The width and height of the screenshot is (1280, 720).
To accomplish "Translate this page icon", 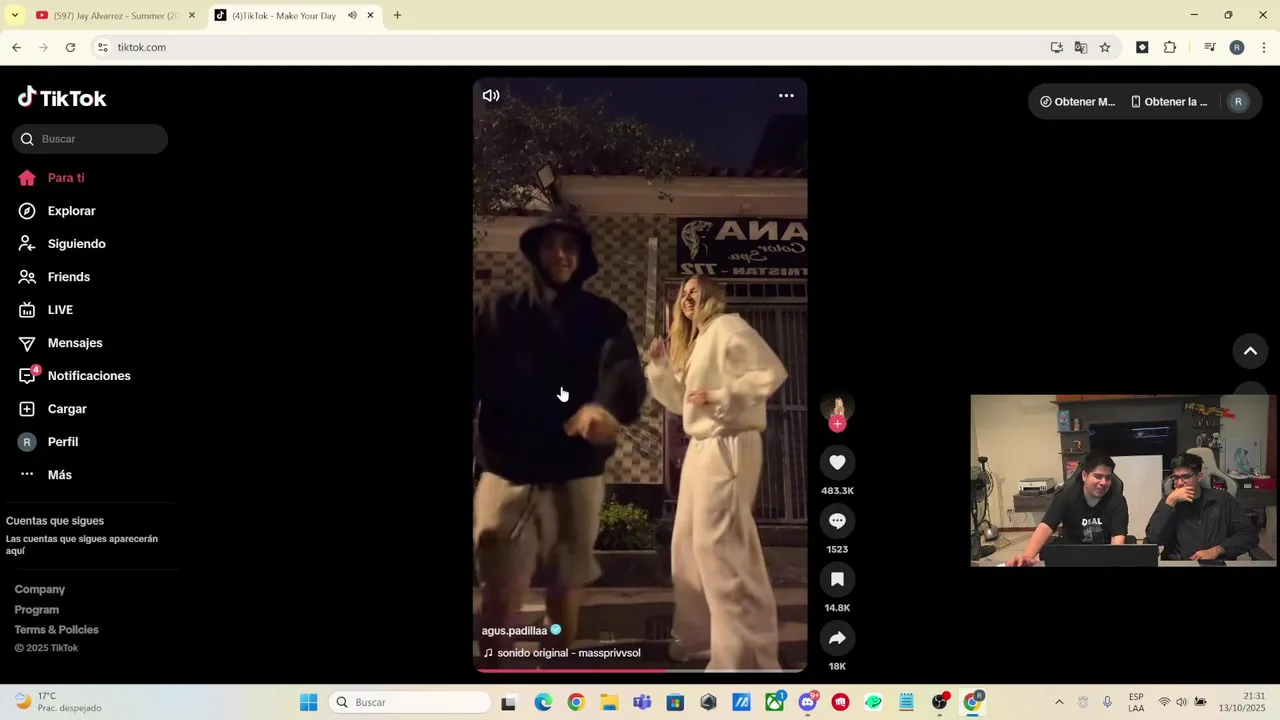I will (1081, 47).
